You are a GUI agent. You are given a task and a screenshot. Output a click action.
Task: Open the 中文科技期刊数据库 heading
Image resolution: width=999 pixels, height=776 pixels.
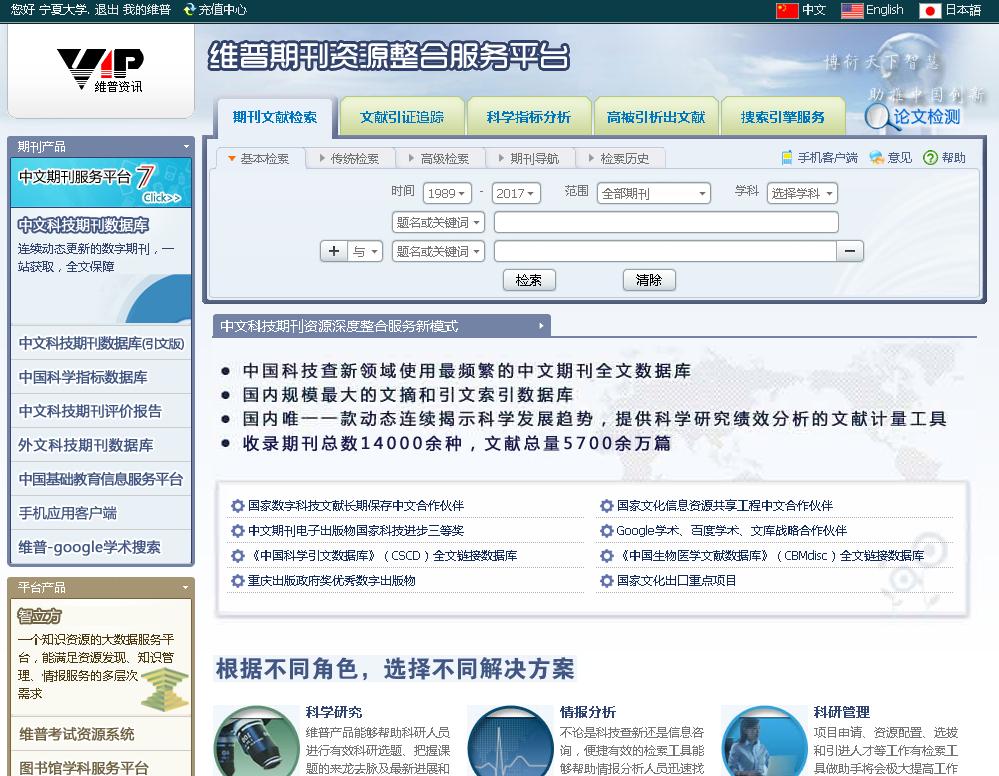83,225
